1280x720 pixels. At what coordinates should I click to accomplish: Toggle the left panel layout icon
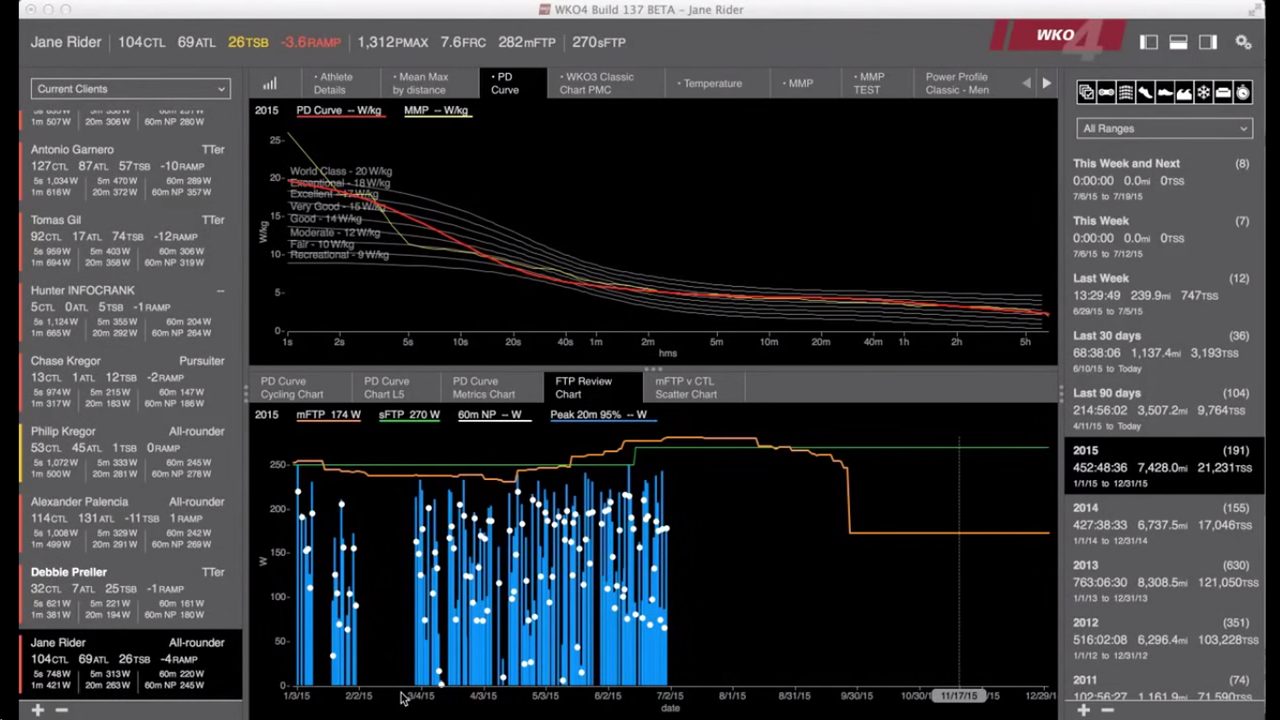click(x=1148, y=42)
